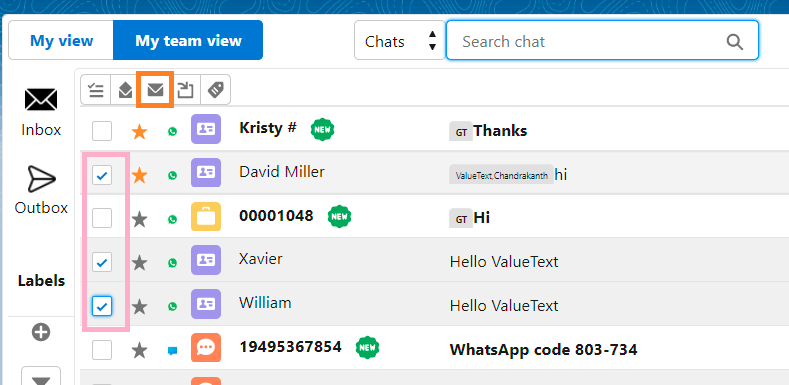Star the Xavier chat
This screenshot has height=385, width=789.
(x=139, y=263)
